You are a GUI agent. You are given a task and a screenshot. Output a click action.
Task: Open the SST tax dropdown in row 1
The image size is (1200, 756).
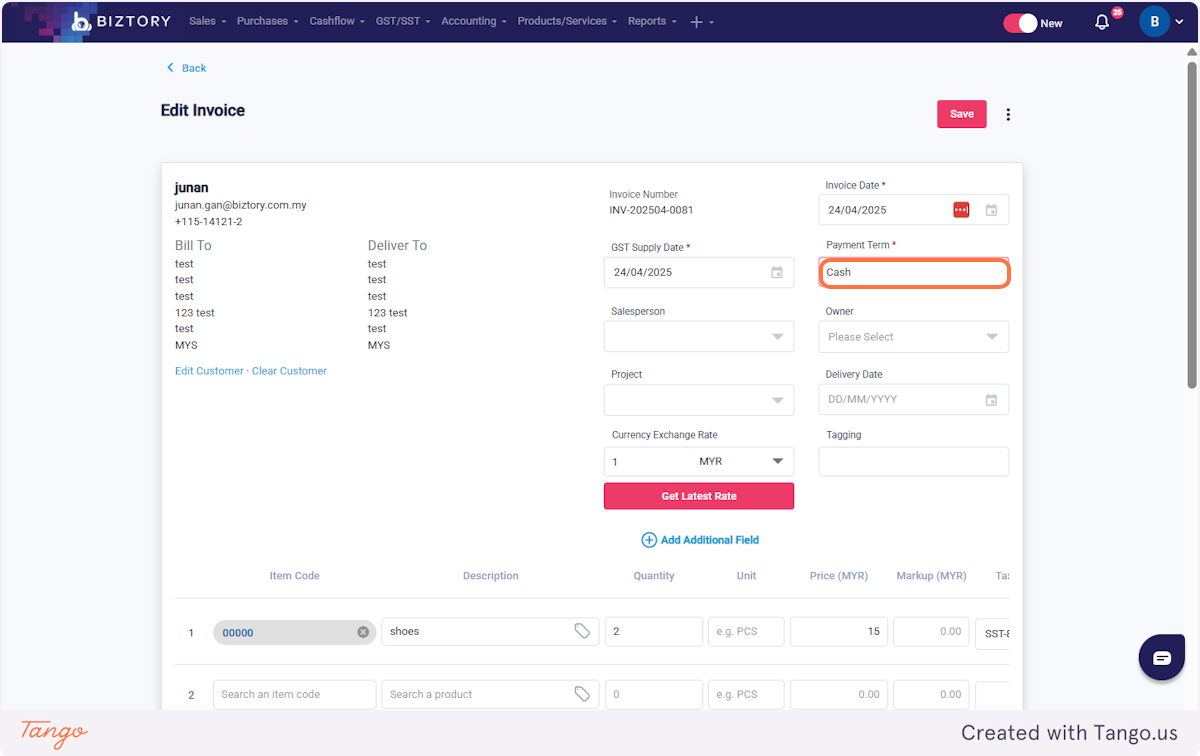(x=992, y=633)
